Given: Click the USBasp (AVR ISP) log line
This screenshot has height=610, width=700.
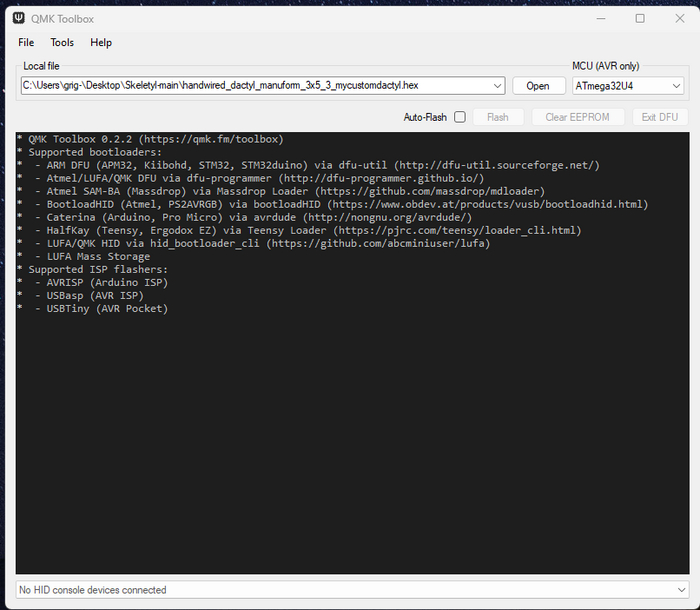Looking at the screenshot, I should 80,295.
